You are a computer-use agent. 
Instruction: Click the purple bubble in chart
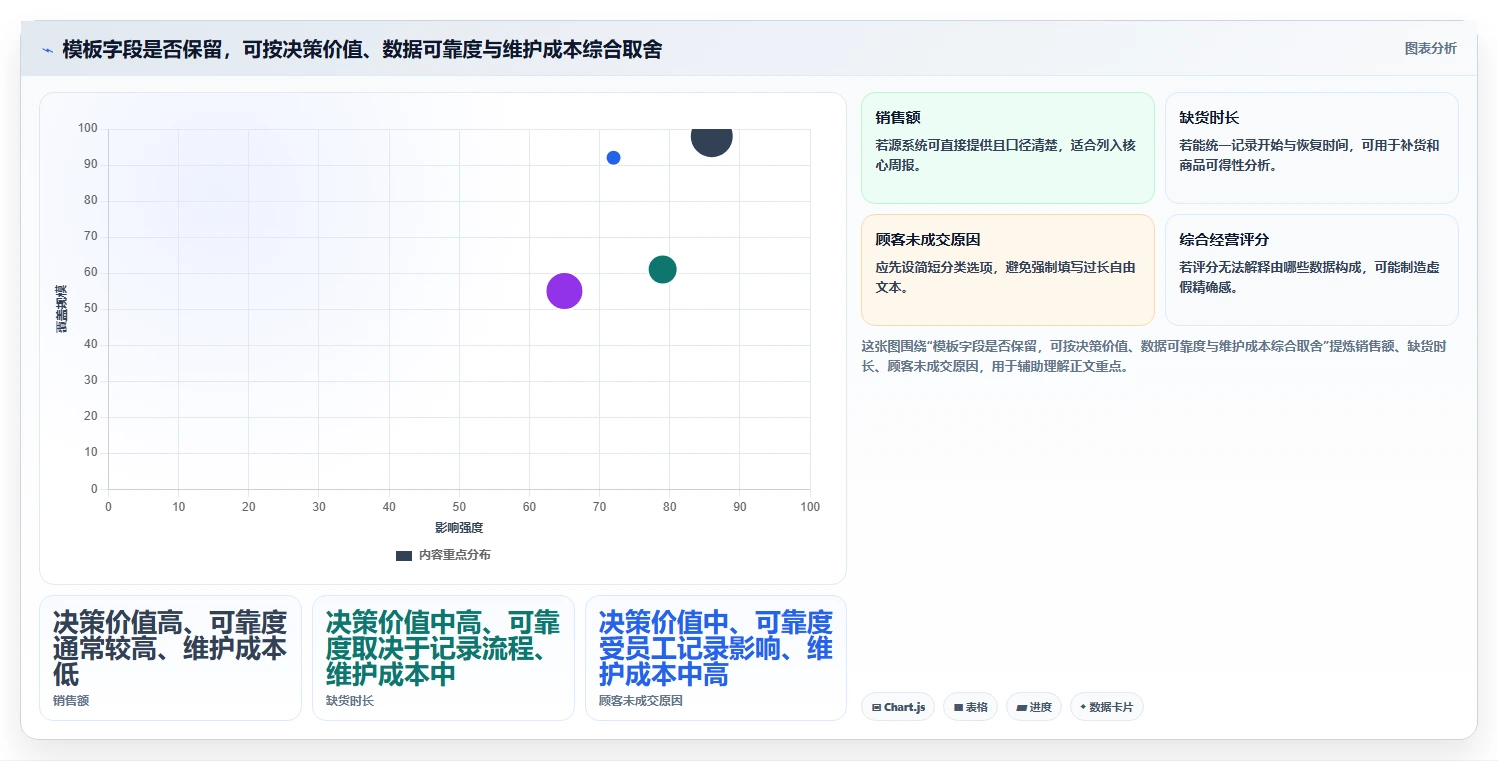pos(564,291)
